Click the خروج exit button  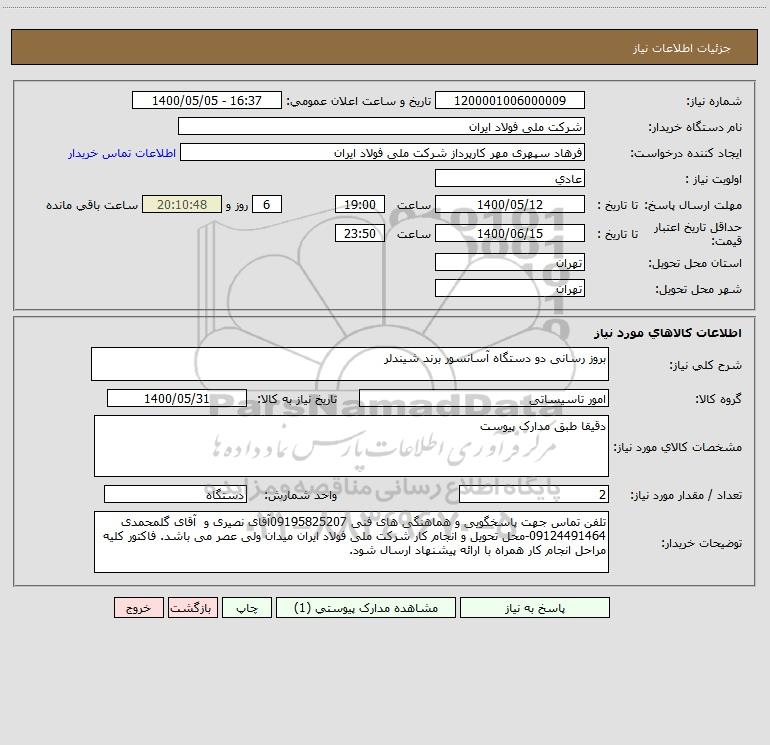pos(138,608)
